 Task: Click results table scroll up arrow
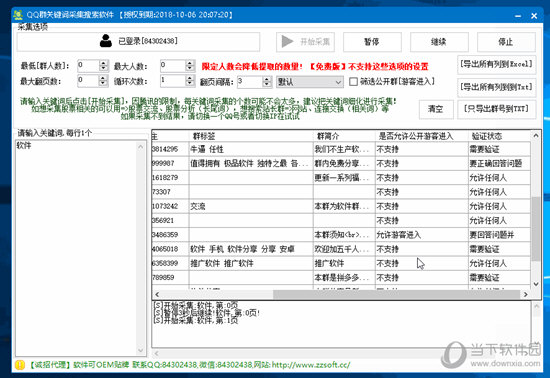pos(536,136)
